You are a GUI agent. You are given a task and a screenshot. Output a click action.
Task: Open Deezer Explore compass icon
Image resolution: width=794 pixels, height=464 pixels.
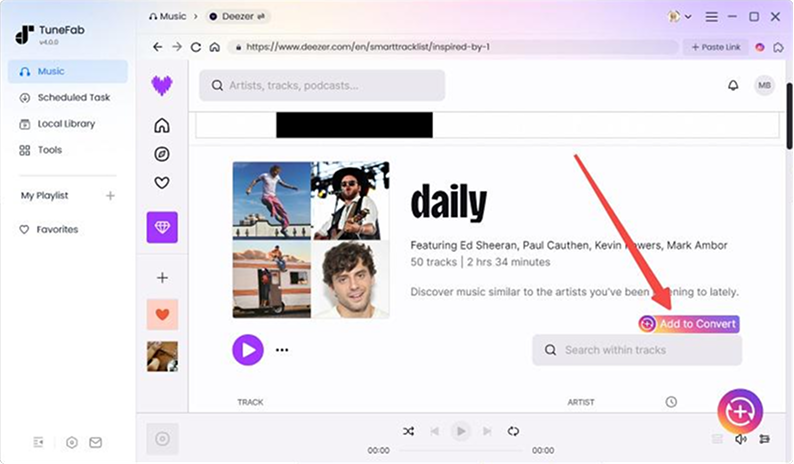(162, 154)
